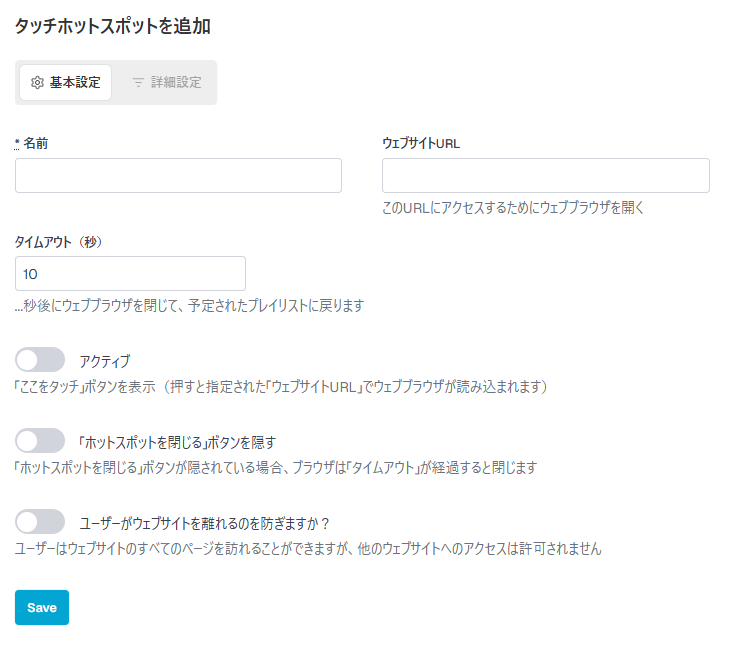
Task: Click the ウェブサイトURL field label
Action: (421, 143)
